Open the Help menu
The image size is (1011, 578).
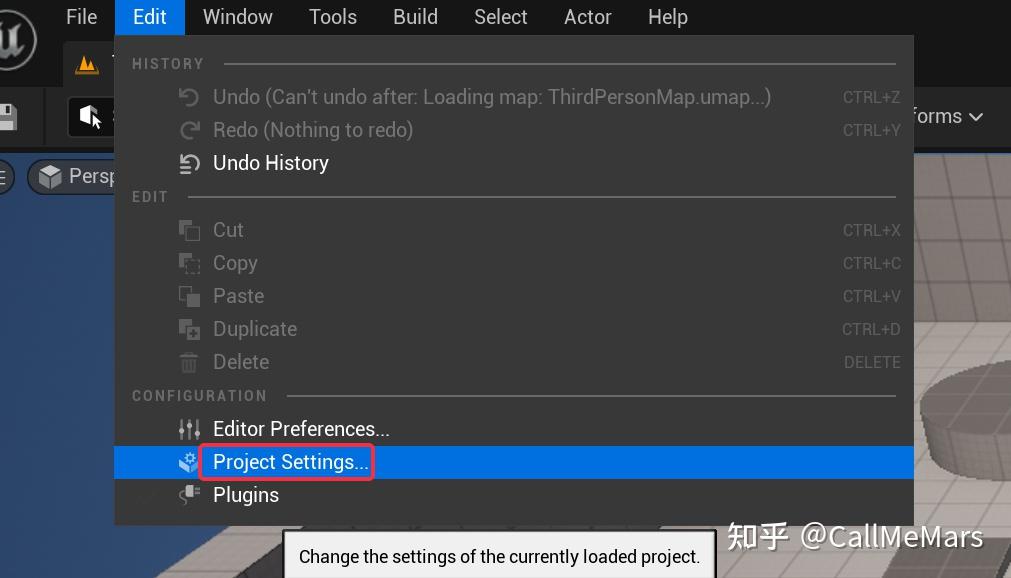click(668, 17)
